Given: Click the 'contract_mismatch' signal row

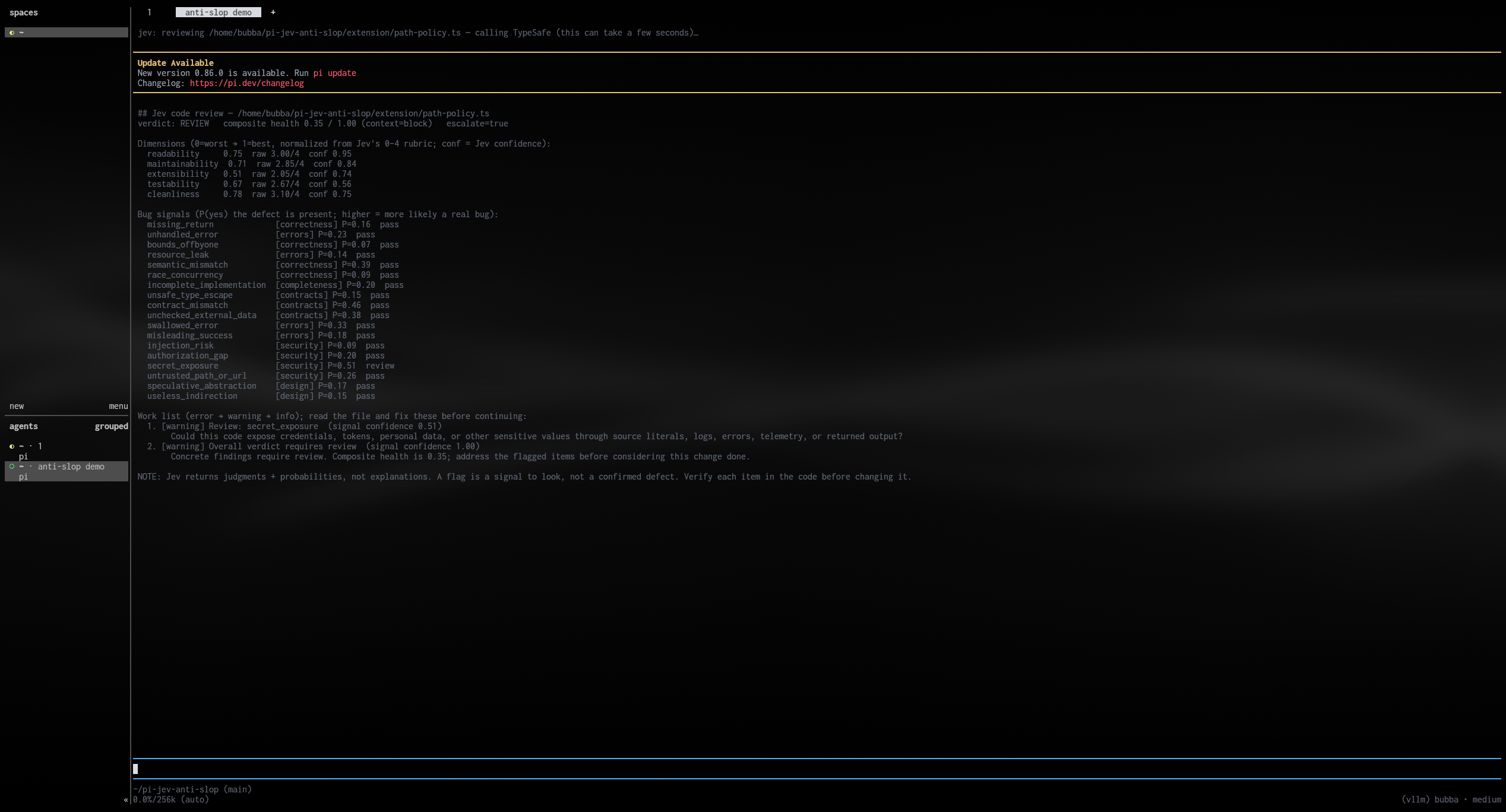Looking at the screenshot, I should pos(268,305).
